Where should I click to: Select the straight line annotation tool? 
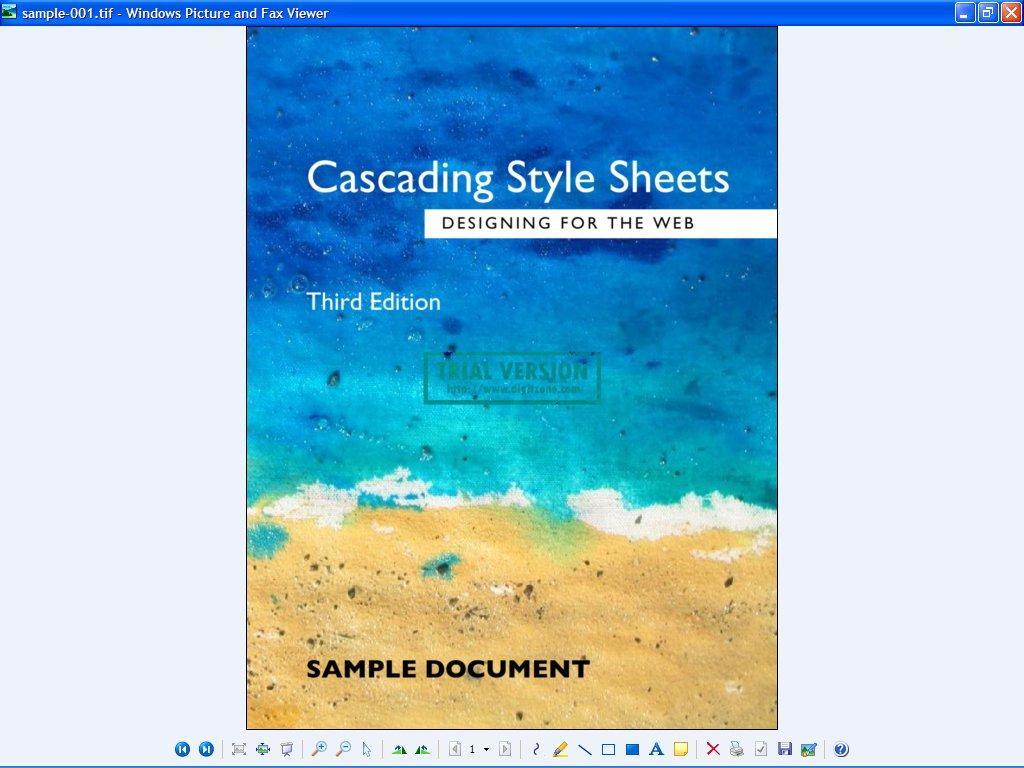pyautogui.click(x=584, y=749)
